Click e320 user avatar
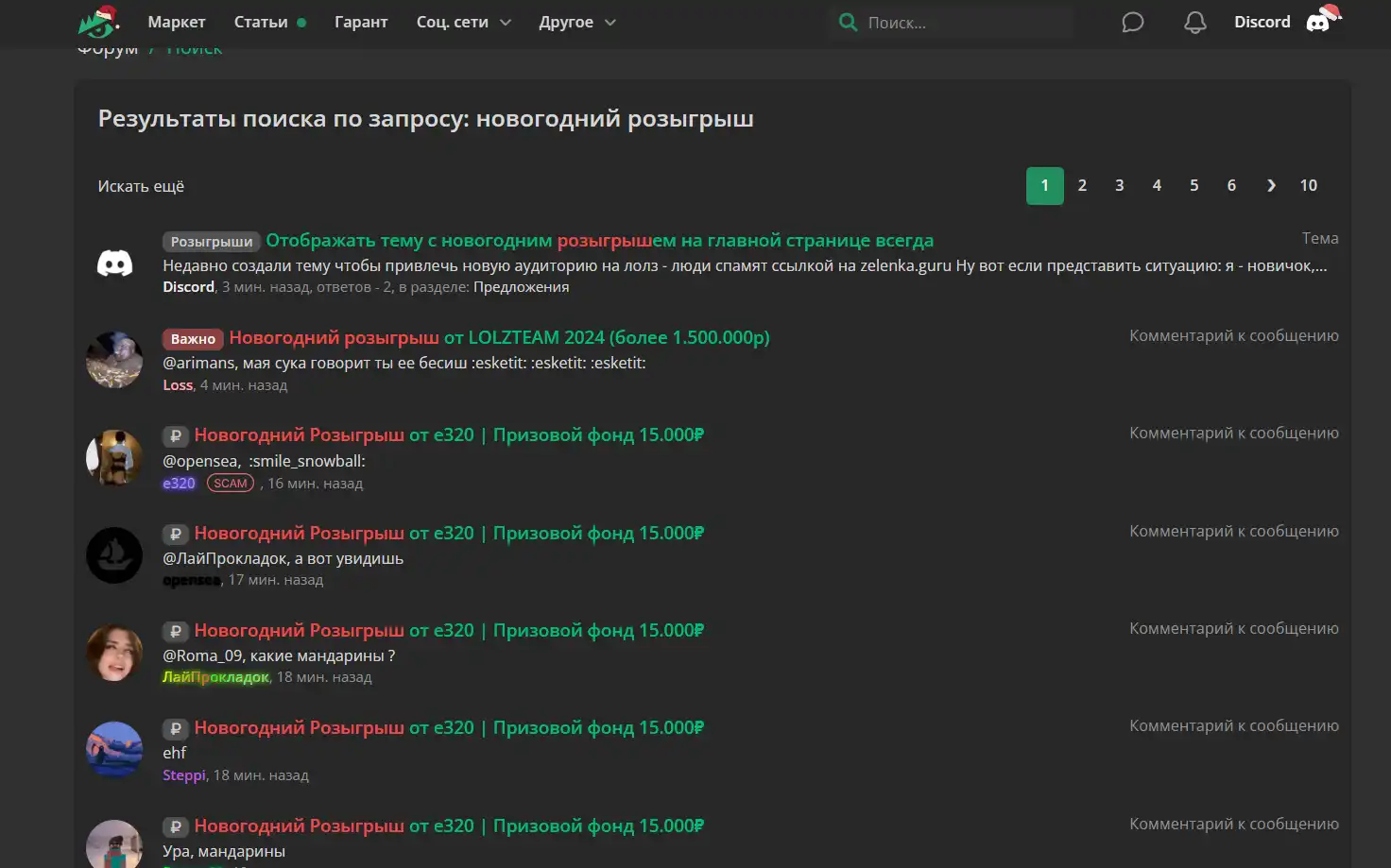Viewport: 1391px width, 868px height. [114, 458]
